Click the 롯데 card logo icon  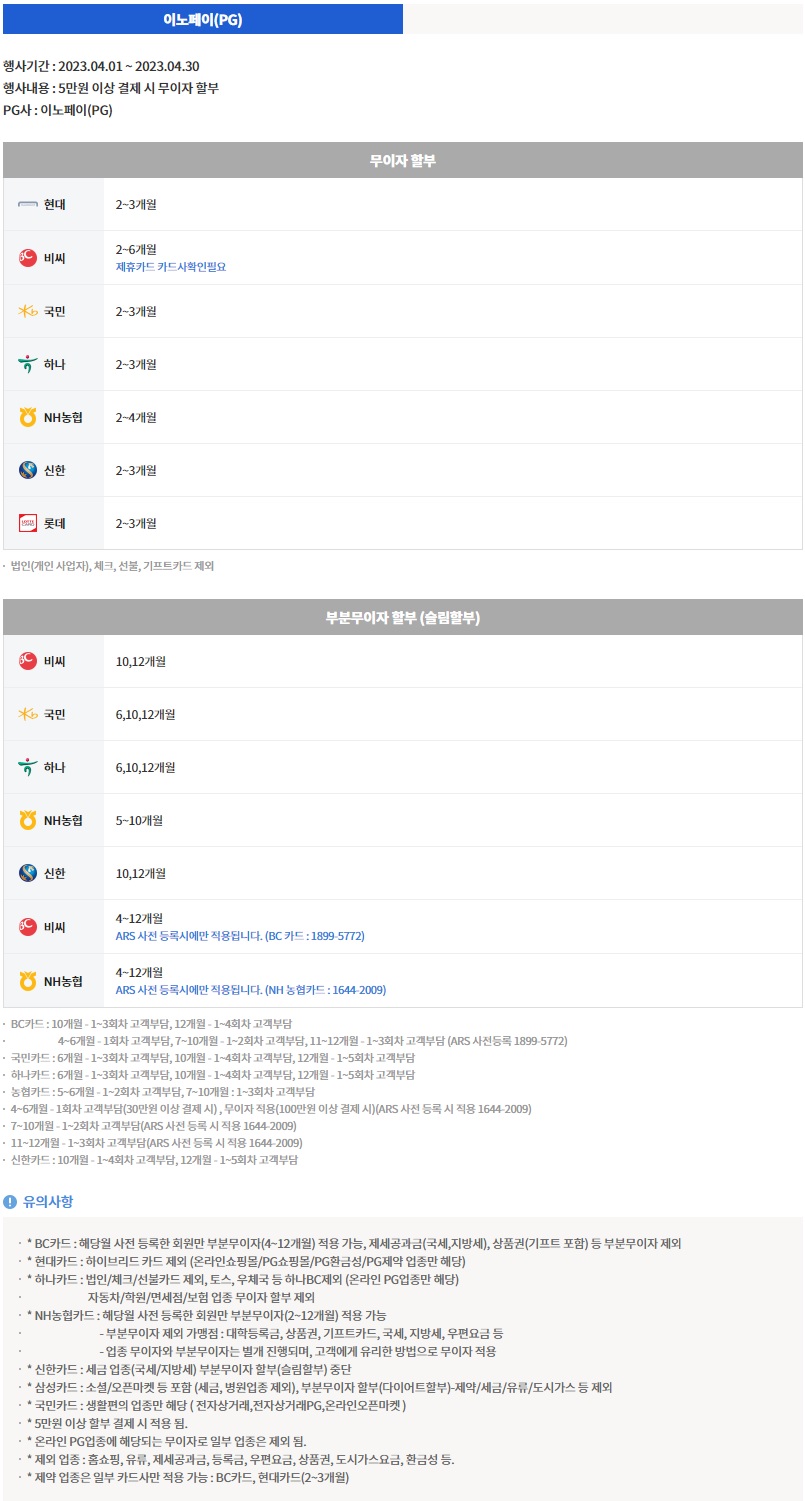(x=28, y=523)
